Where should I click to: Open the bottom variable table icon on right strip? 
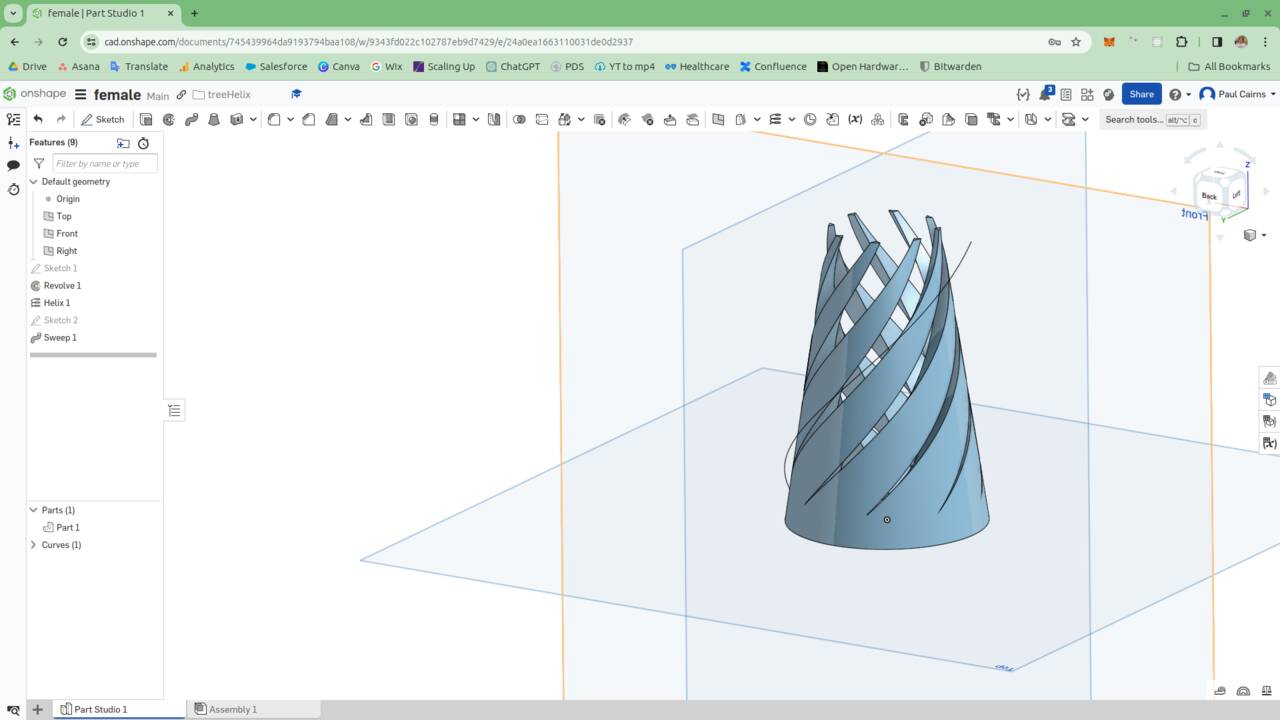pyautogui.click(x=1270, y=443)
